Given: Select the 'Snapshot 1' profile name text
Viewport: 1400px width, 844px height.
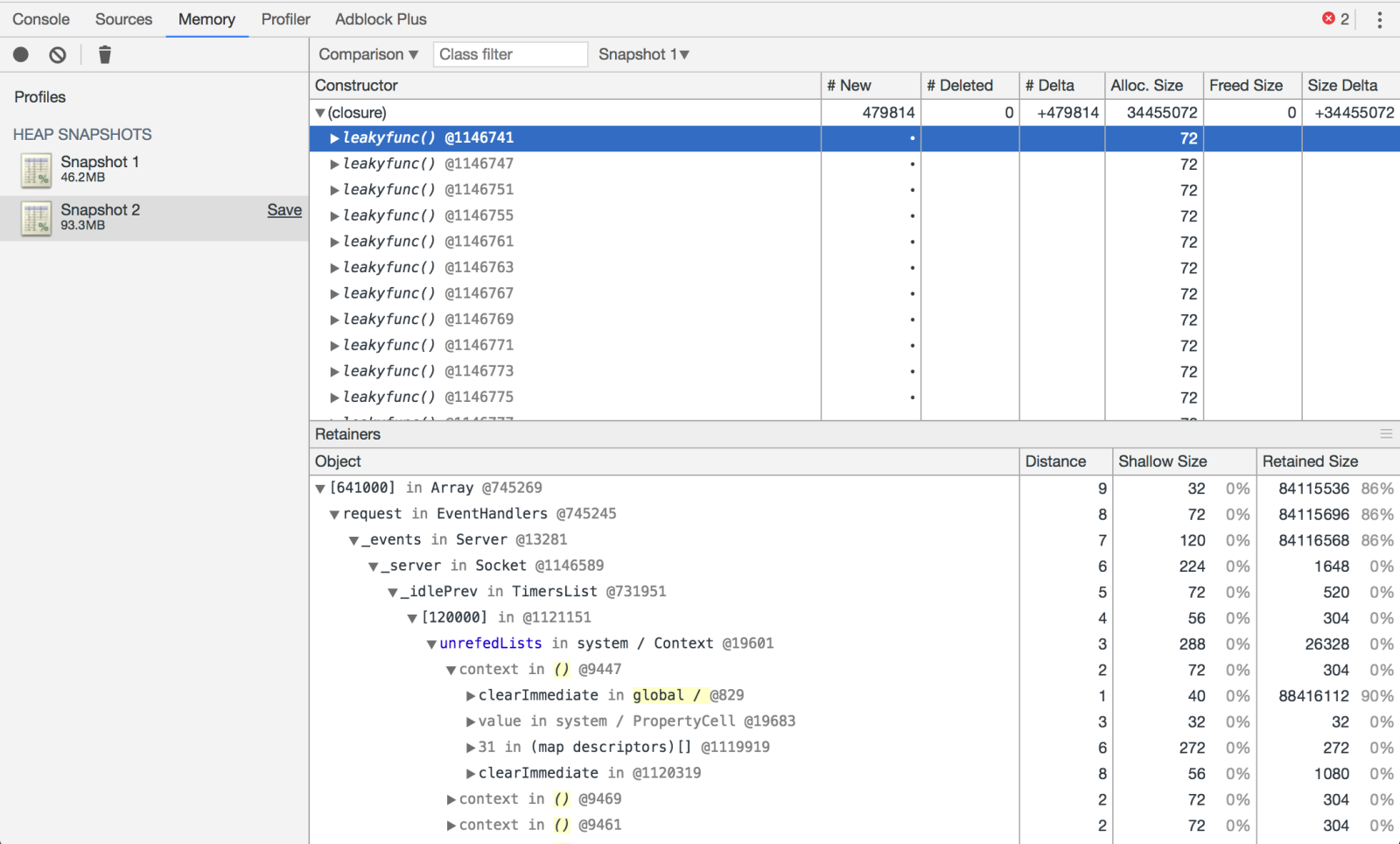Looking at the screenshot, I should [100, 162].
